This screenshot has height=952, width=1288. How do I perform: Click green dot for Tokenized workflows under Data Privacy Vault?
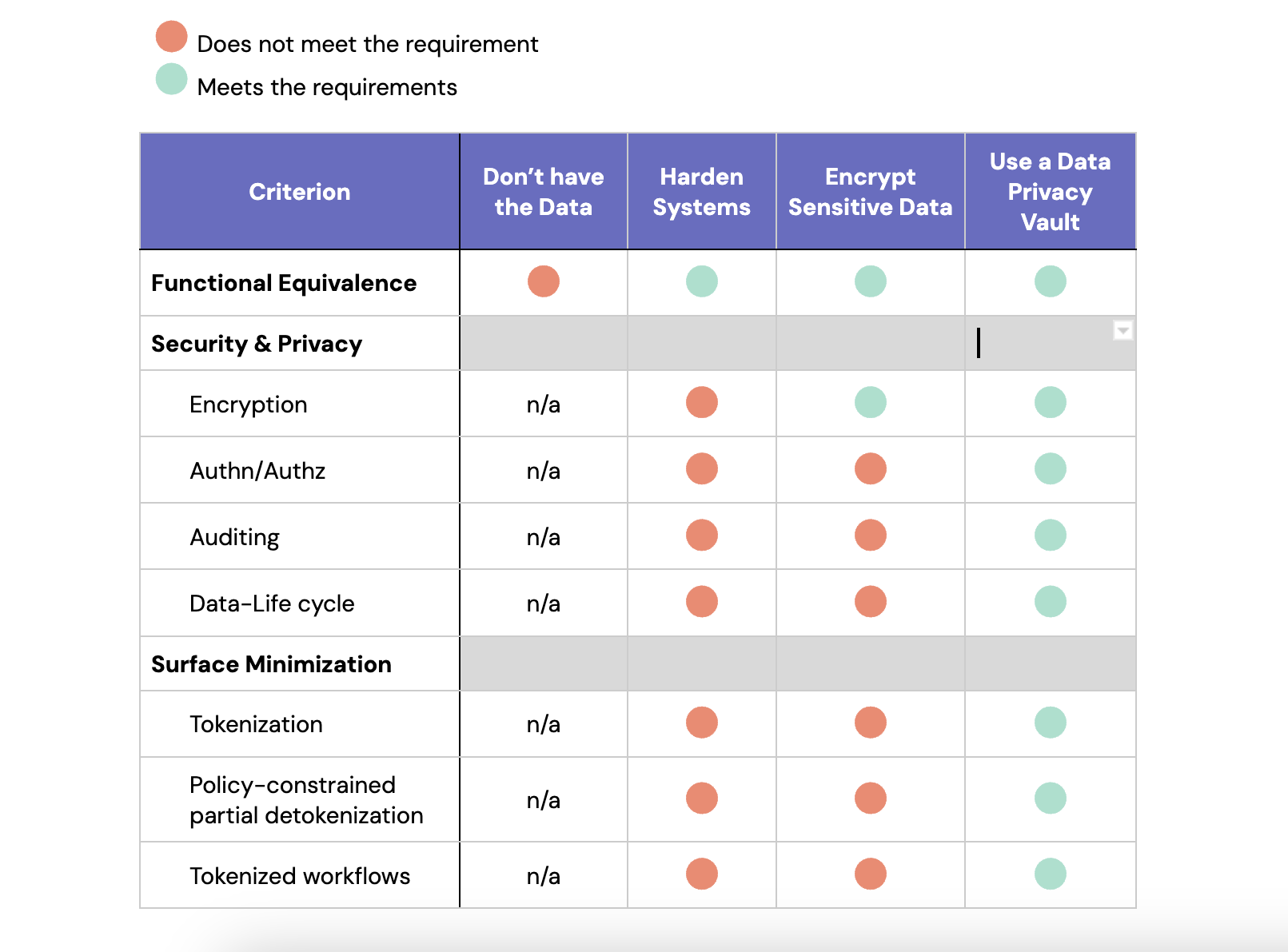[1051, 874]
